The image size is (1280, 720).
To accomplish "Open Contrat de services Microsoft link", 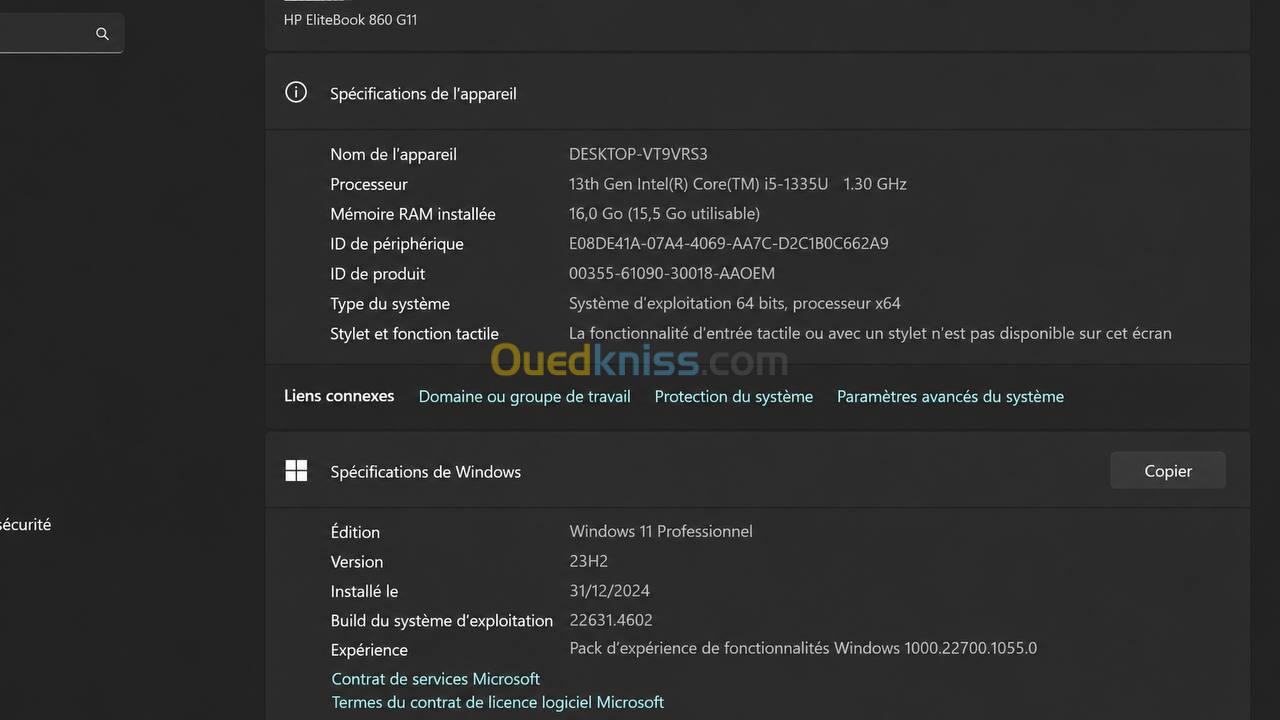I will [x=435, y=679].
